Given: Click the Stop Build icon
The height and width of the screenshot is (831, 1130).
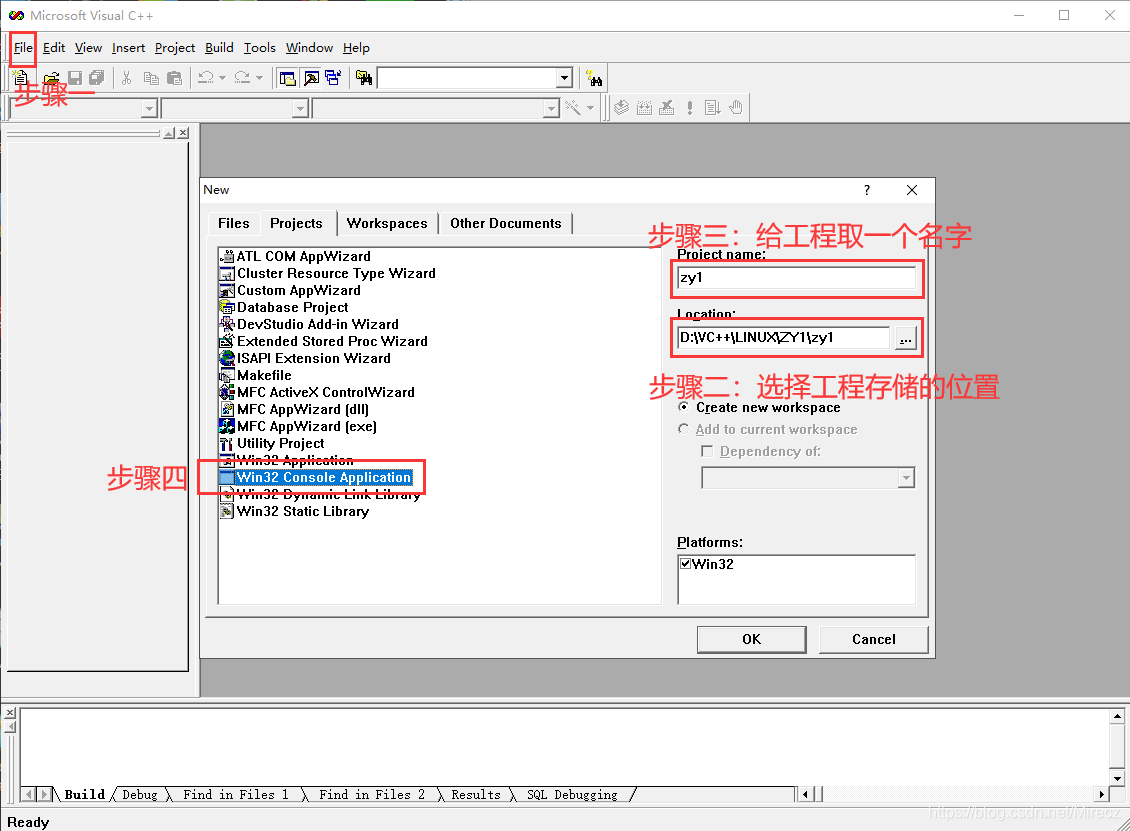Looking at the screenshot, I should (667, 108).
